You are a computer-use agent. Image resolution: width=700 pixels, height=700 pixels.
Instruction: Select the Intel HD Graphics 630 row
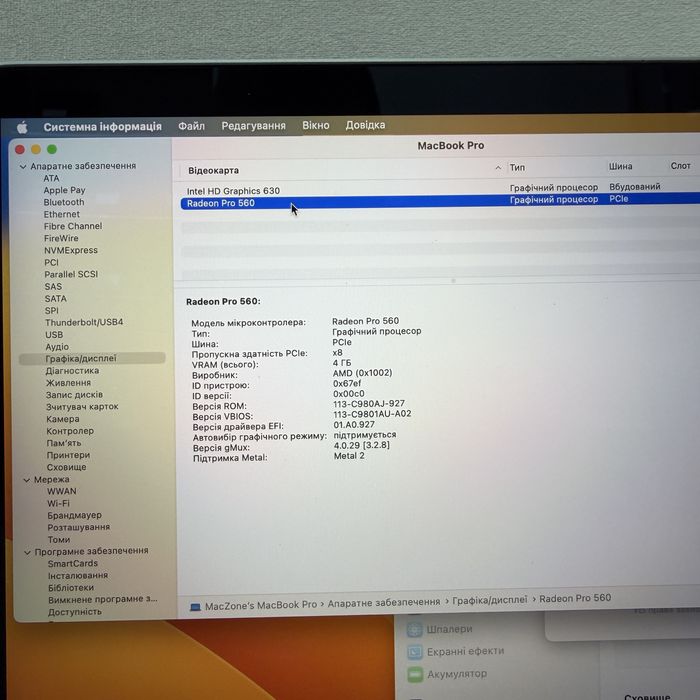(440, 189)
